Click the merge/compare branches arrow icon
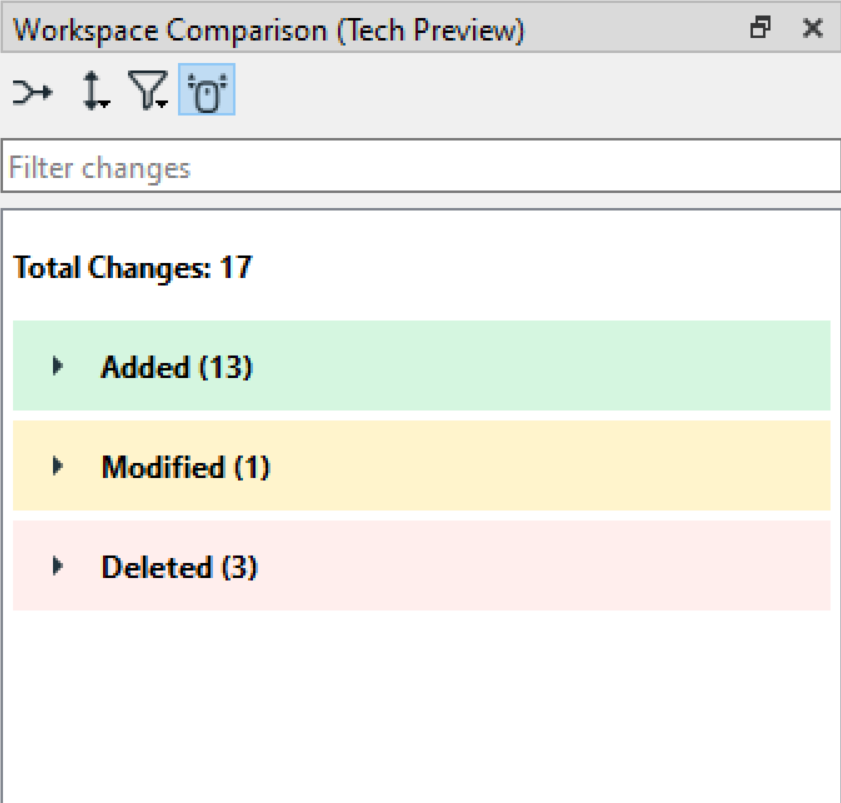This screenshot has height=803, width=841. (x=32, y=94)
